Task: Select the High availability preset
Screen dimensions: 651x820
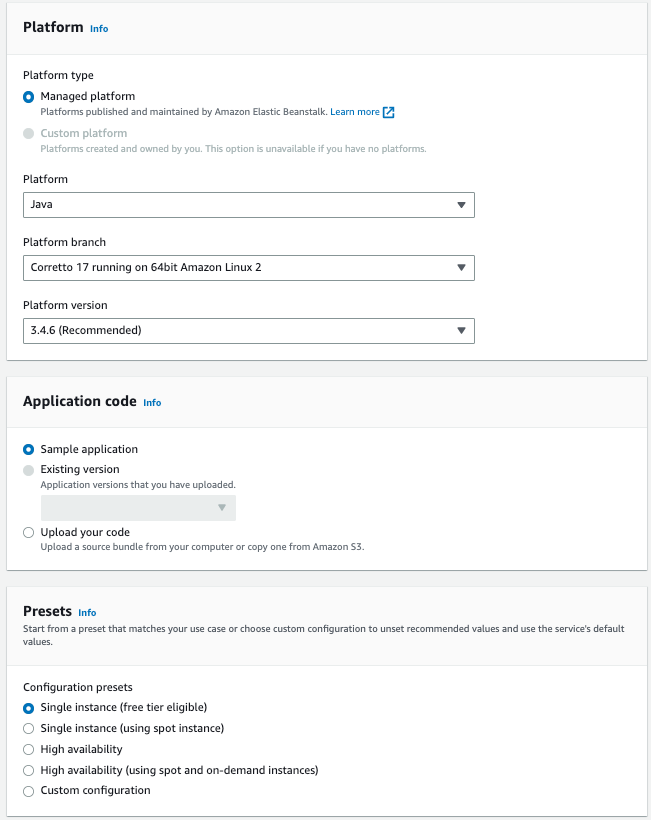Action: 29,750
